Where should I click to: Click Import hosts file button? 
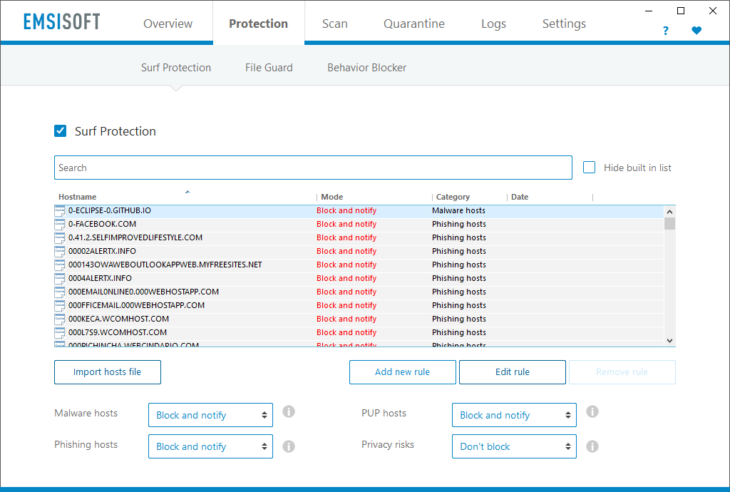click(108, 372)
